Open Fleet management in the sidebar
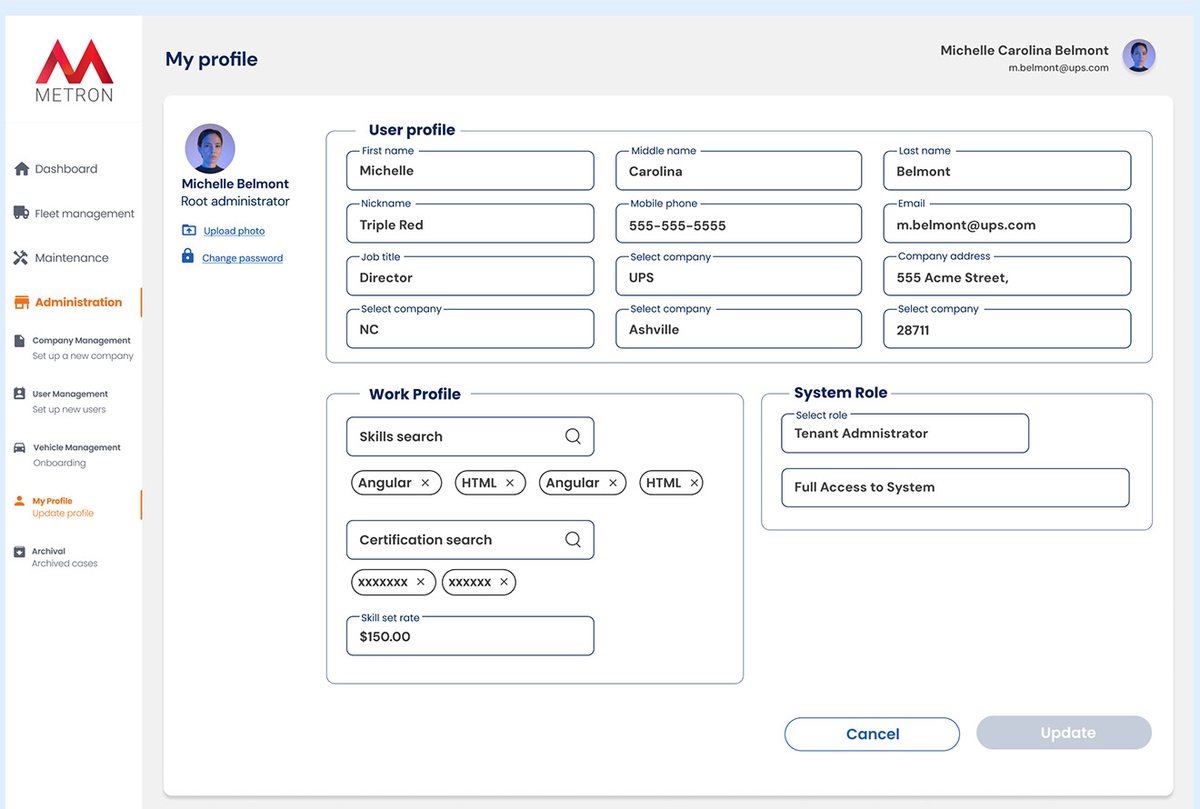1200x809 pixels. click(x=72, y=213)
